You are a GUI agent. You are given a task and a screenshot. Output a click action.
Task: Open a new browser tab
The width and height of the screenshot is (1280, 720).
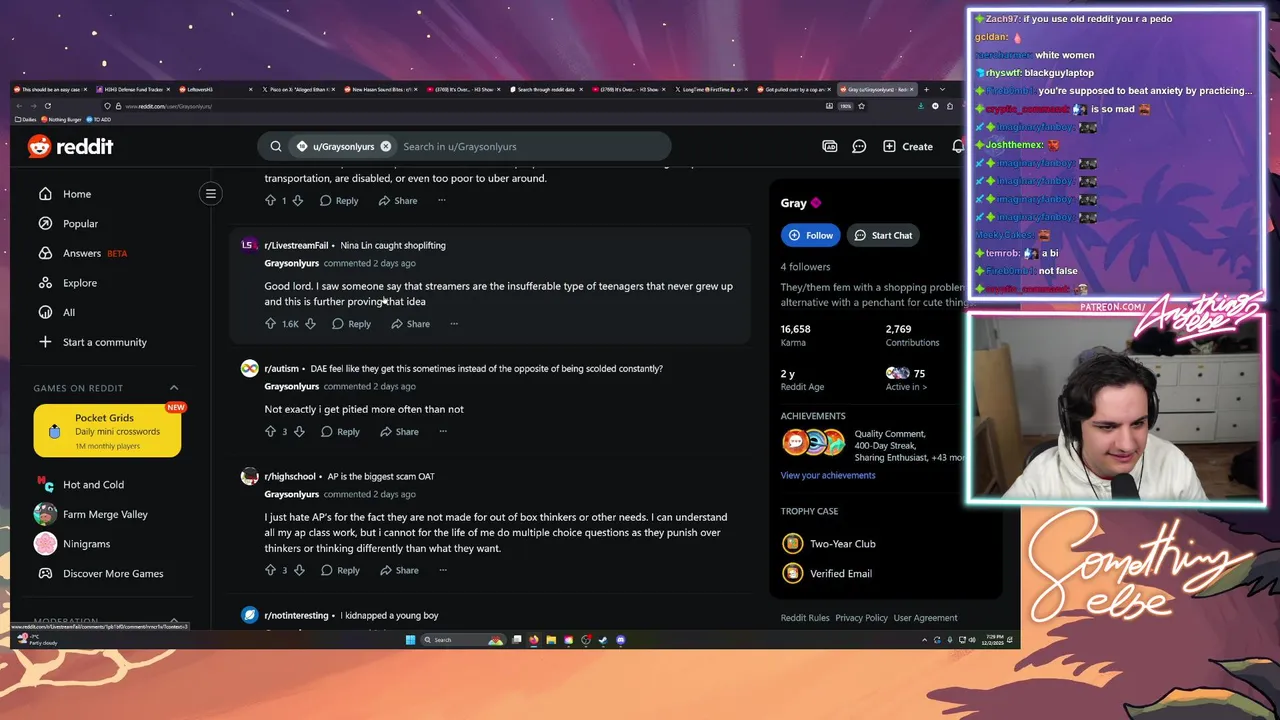926,89
